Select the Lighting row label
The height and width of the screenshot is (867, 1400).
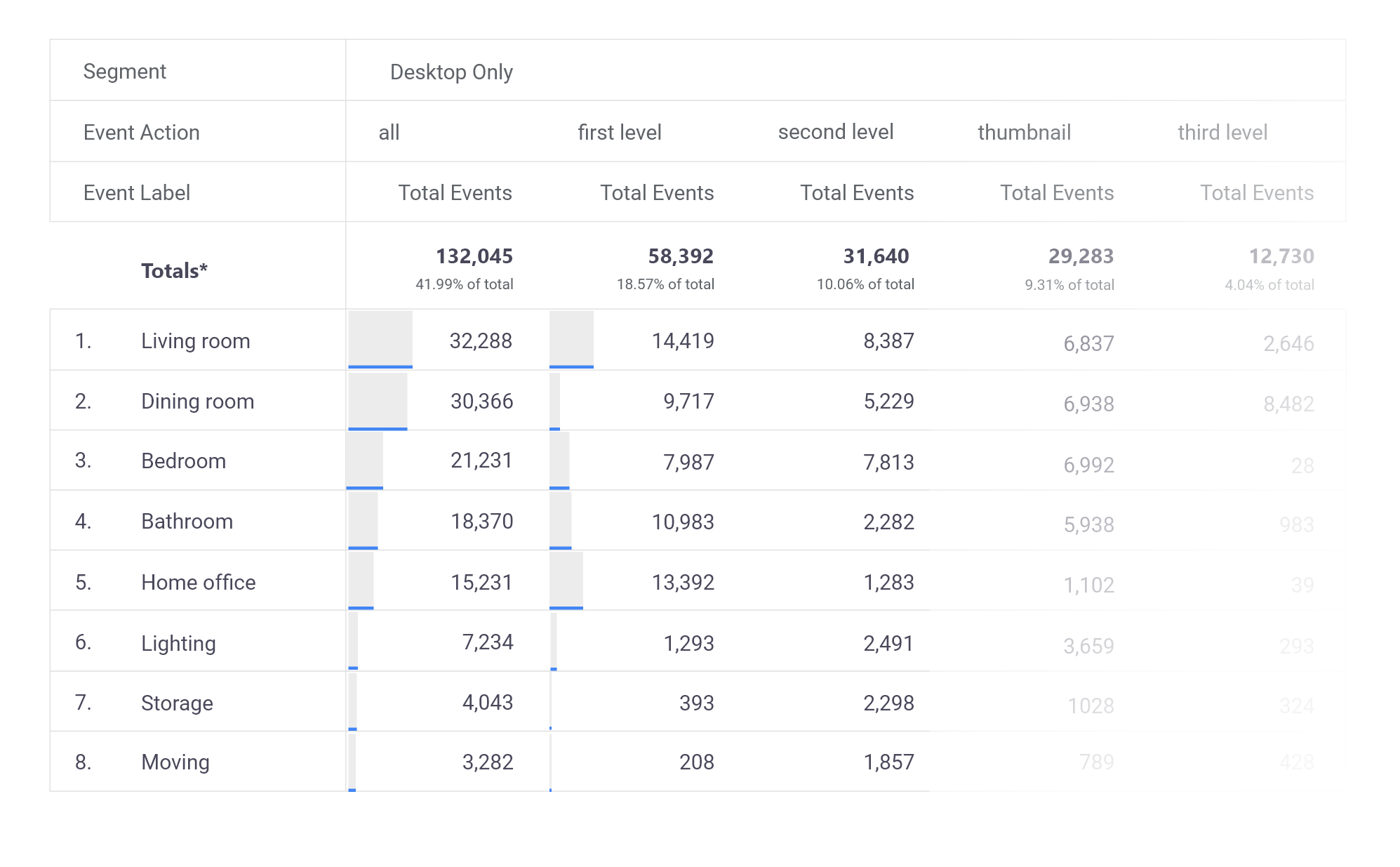click(x=179, y=643)
